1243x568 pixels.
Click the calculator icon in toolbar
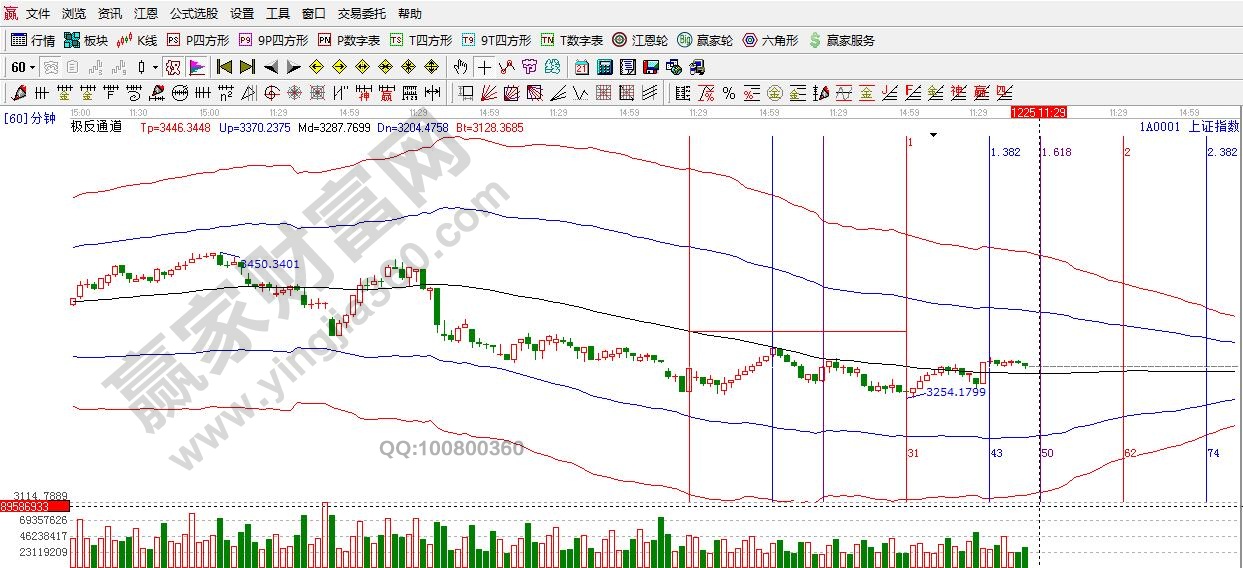coord(604,67)
